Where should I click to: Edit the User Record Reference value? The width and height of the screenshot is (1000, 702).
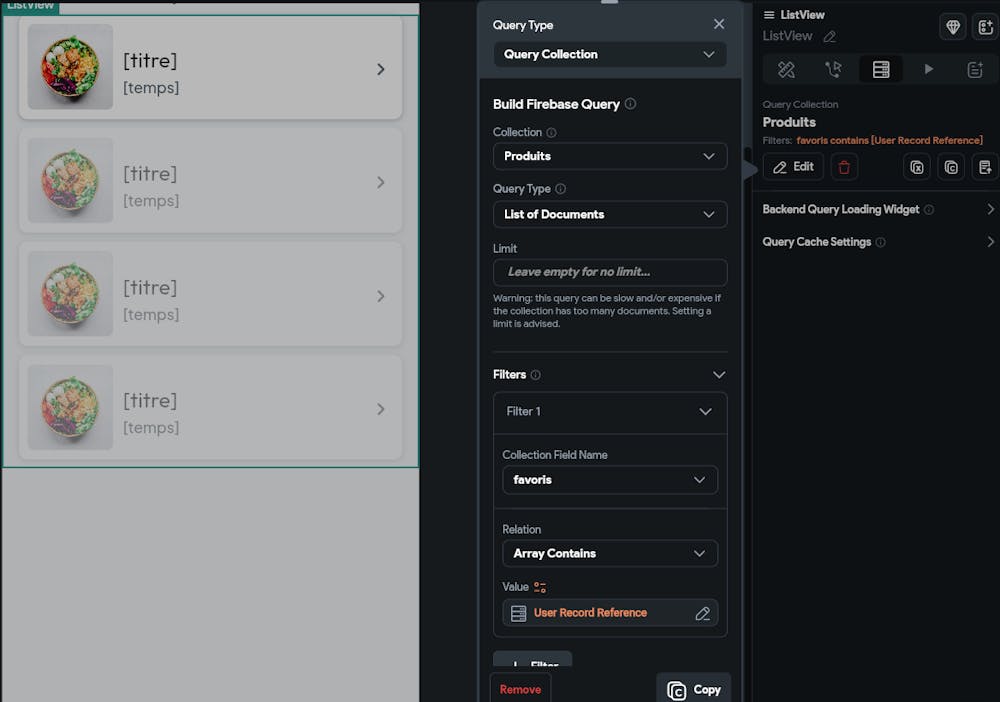click(702, 613)
